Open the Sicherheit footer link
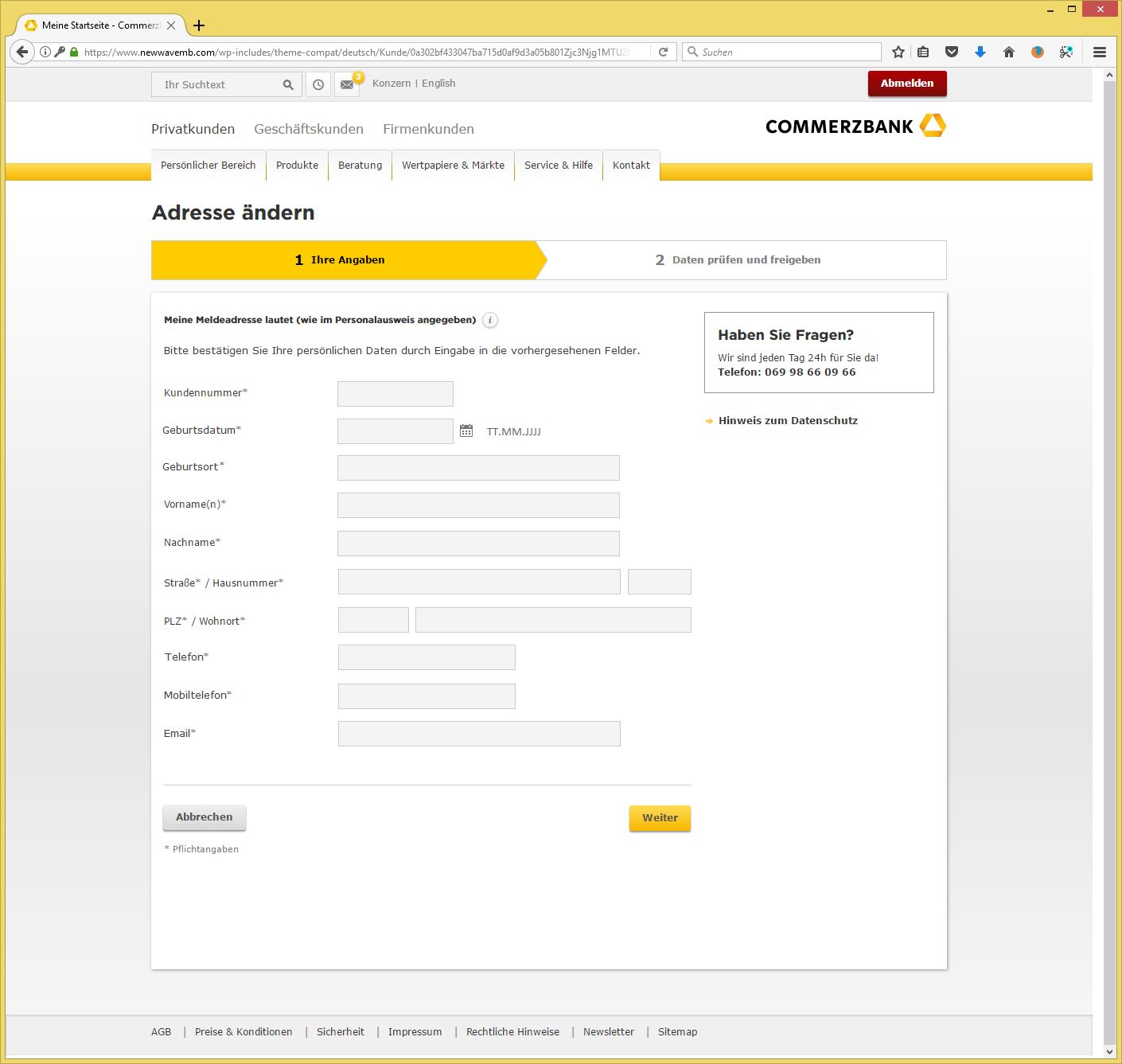1122x1064 pixels. click(341, 1032)
